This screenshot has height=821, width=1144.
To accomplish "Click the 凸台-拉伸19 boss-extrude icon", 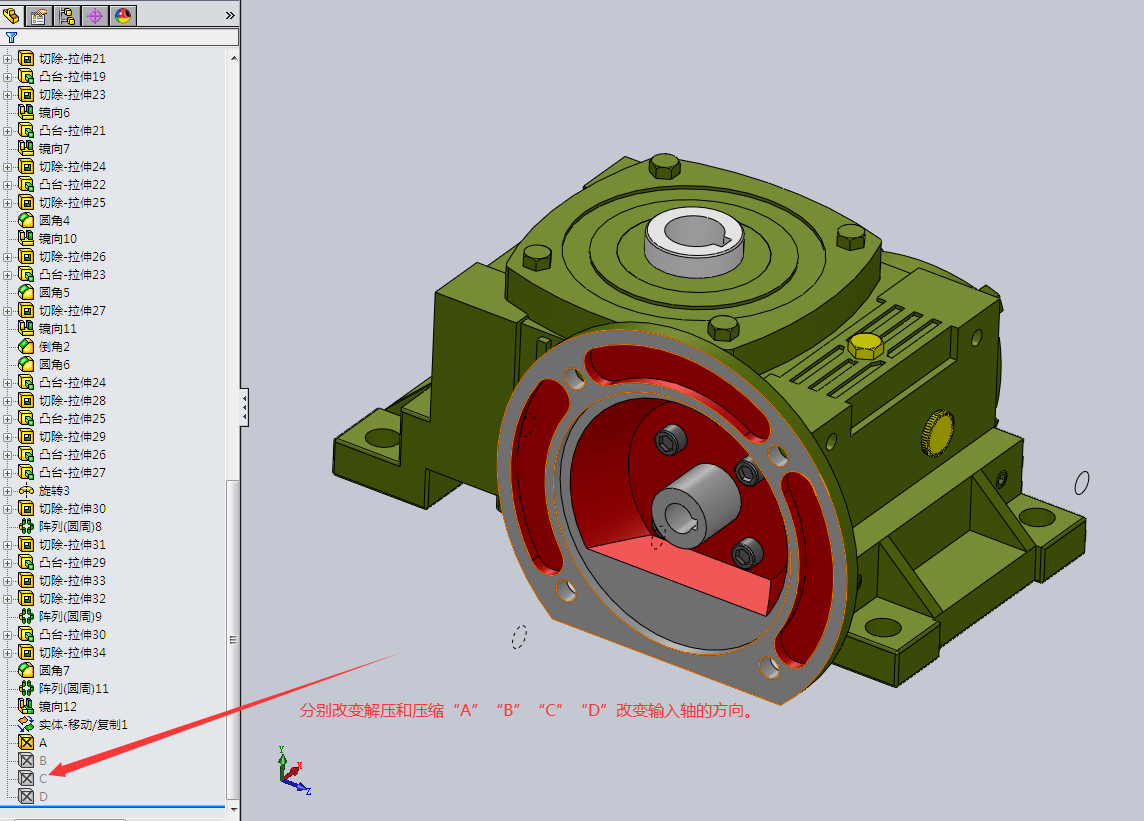I will pyautogui.click(x=26, y=77).
